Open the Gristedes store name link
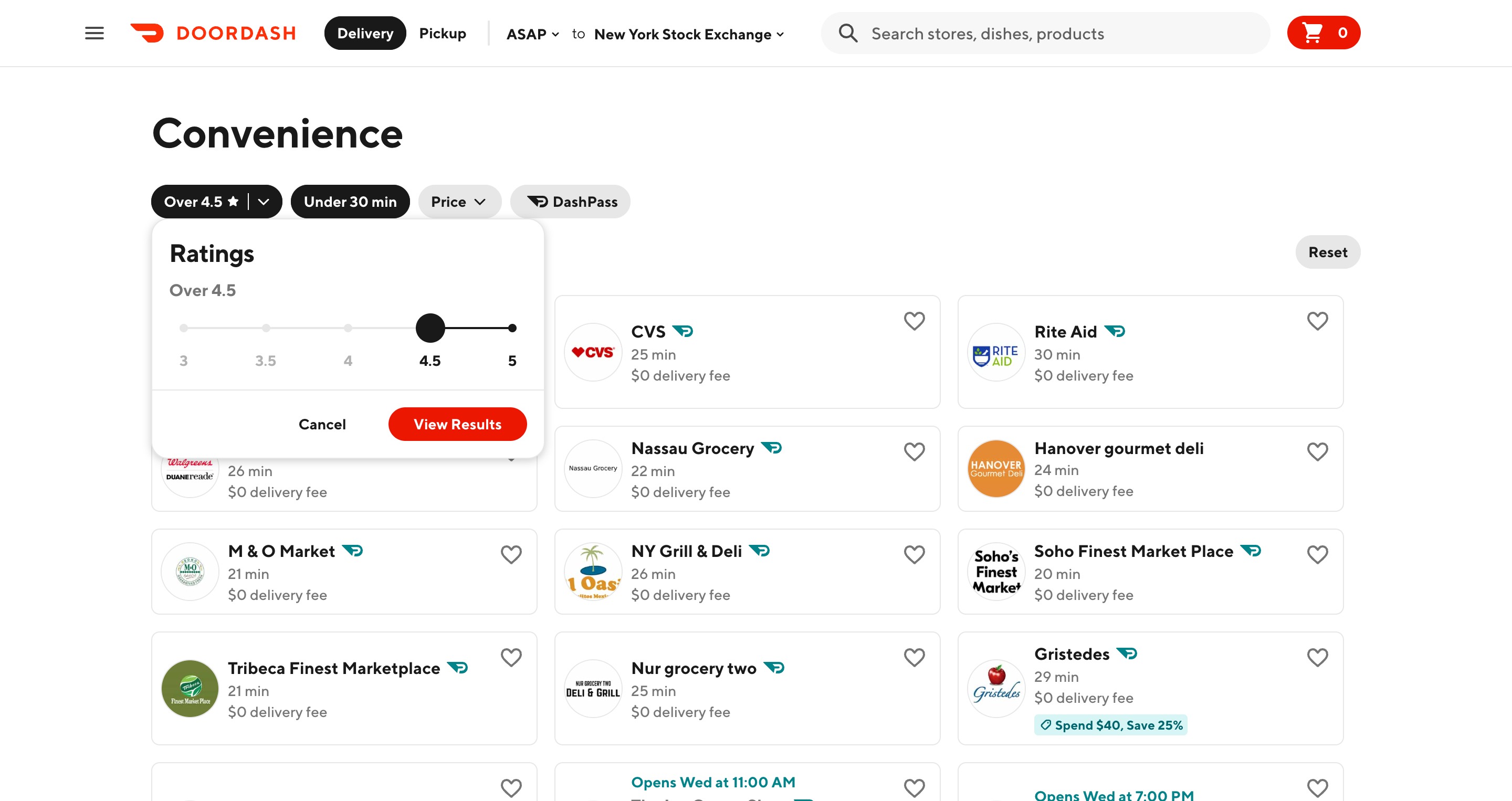1512x801 pixels. point(1072,654)
